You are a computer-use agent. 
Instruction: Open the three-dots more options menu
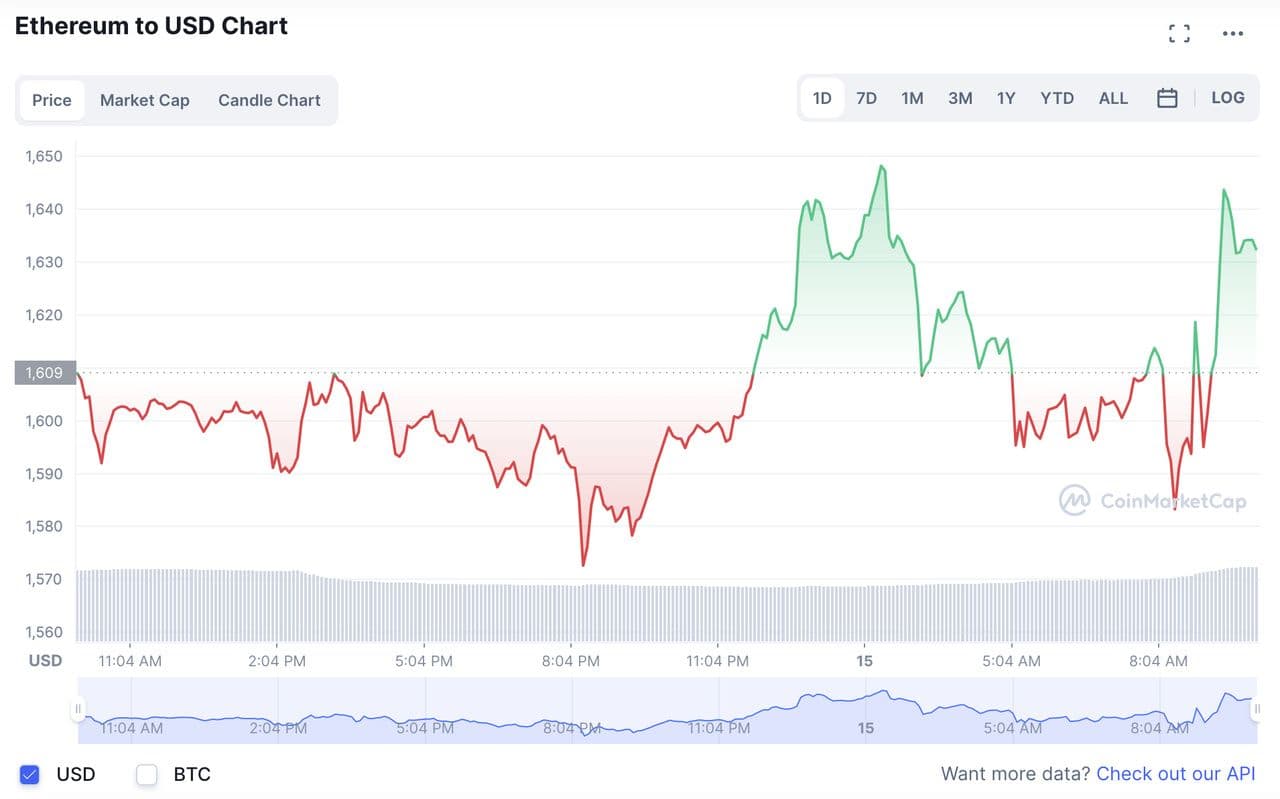point(1233,34)
